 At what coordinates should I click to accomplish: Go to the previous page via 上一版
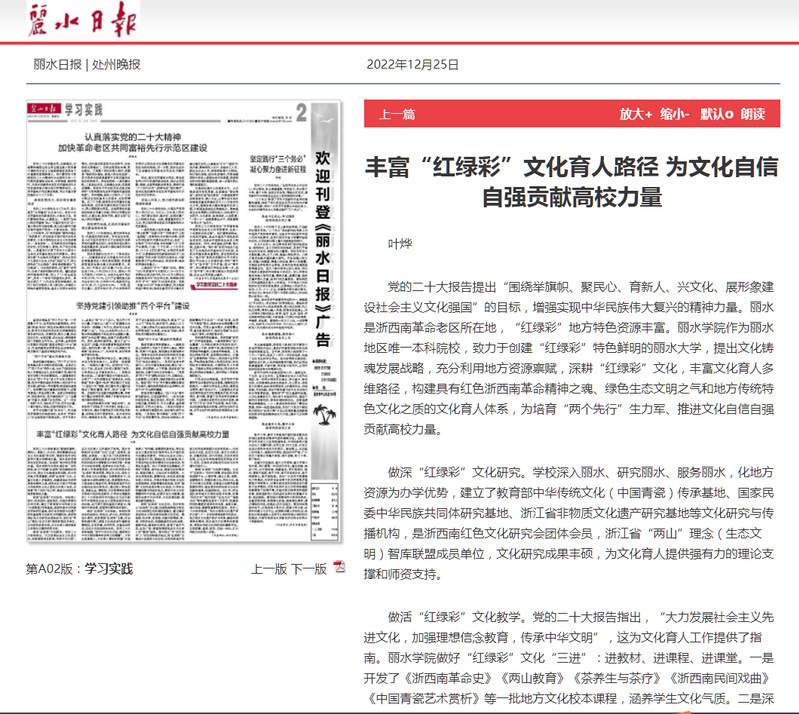coord(267,569)
